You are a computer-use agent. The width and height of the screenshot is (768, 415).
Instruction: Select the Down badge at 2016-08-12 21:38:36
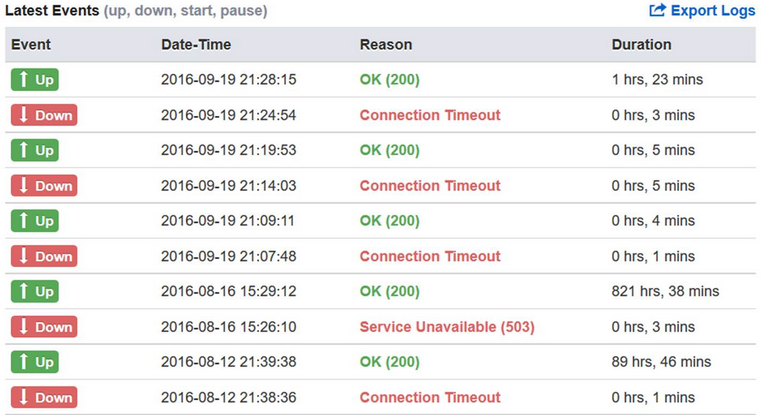pyautogui.click(x=44, y=397)
